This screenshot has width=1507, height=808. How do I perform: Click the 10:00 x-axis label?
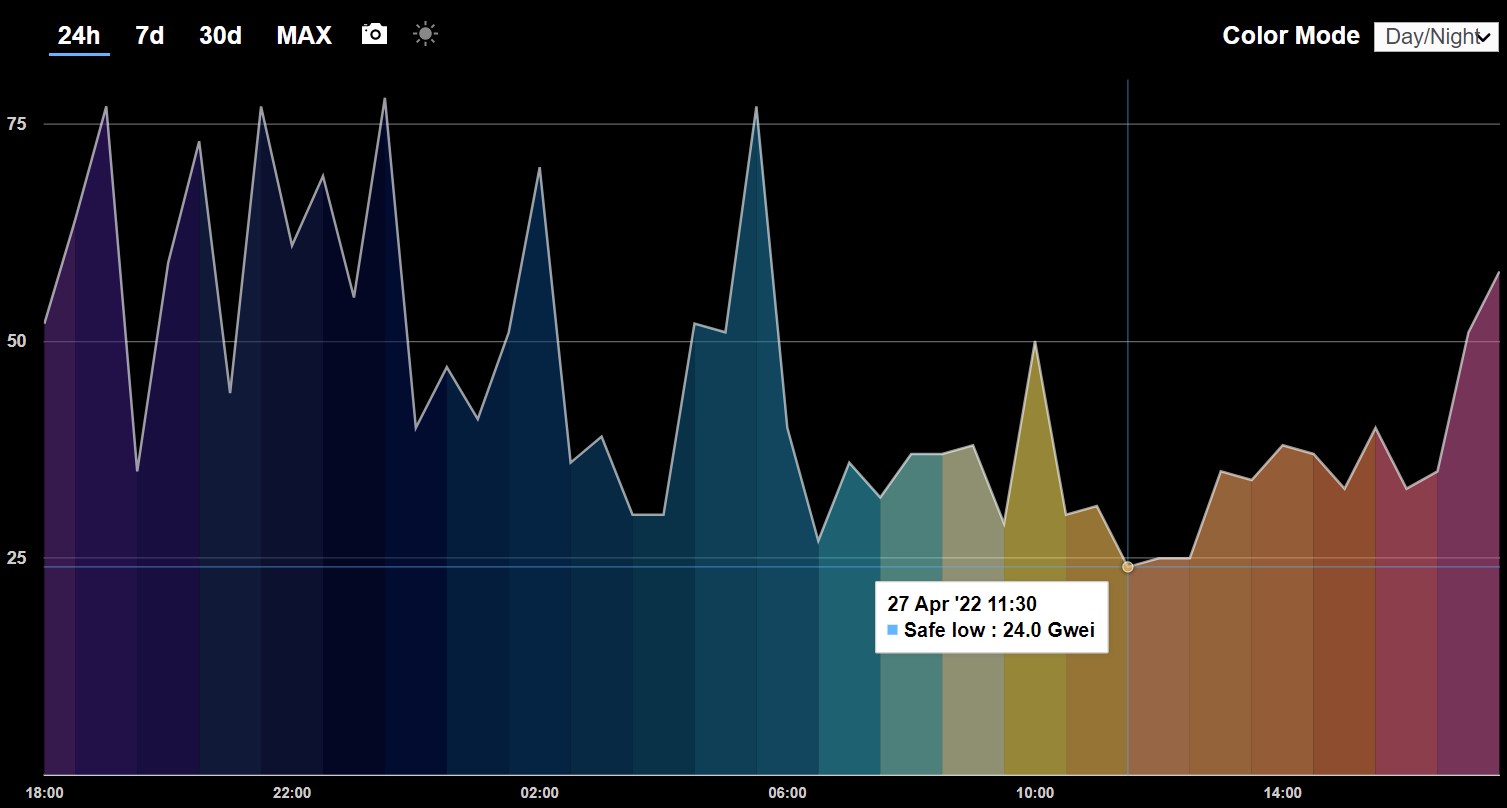[x=1035, y=793]
